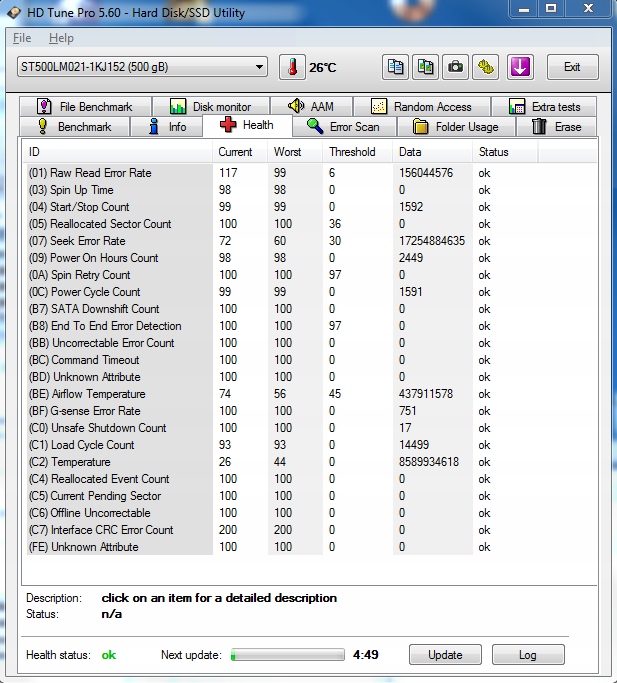Switch to the Folder Usage tab
This screenshot has width=617, height=683.
coord(456,127)
